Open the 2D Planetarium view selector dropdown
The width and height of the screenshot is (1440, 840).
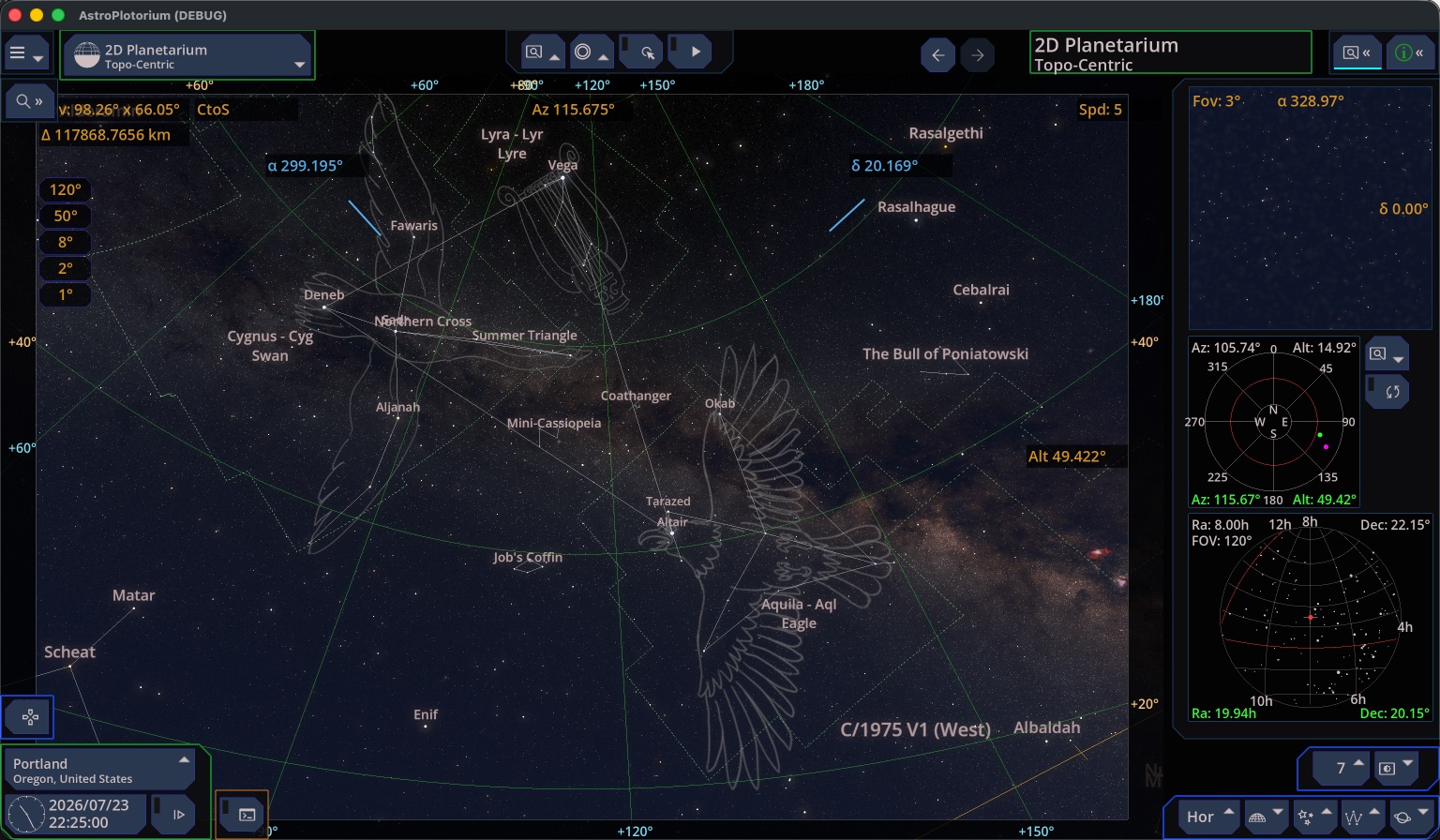click(187, 56)
